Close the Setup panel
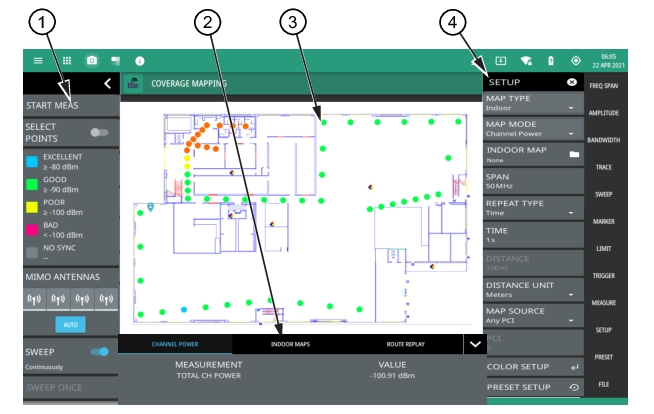Viewport: 654px width, 414px height. coord(571,82)
